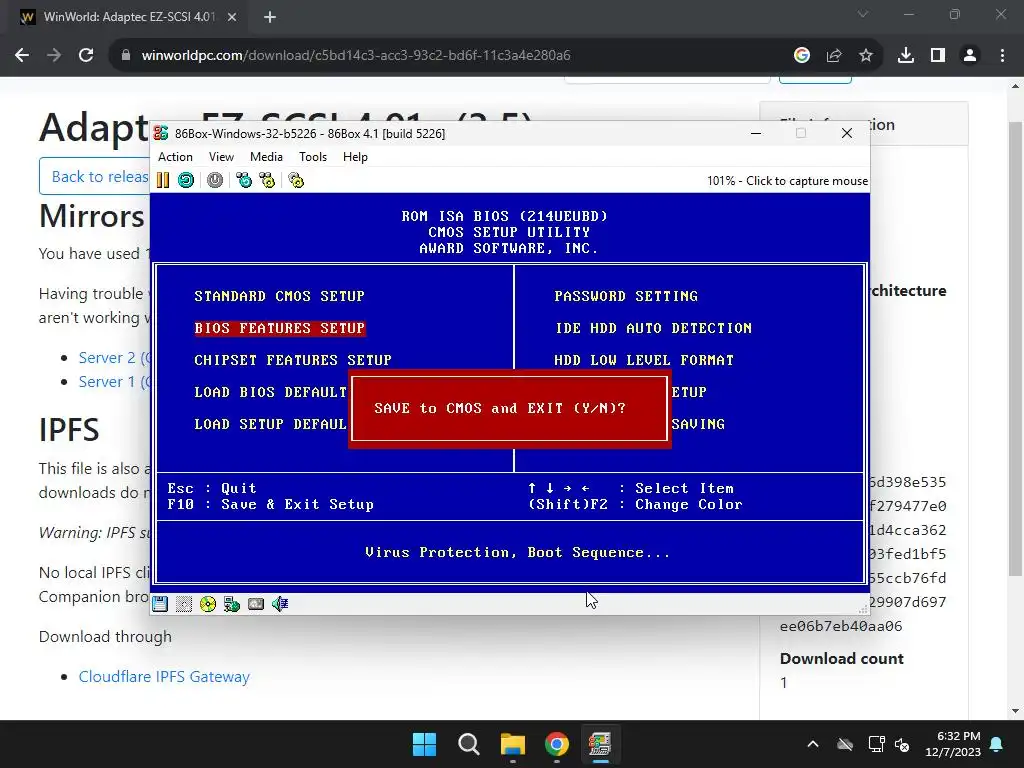The image size is (1024, 768).
Task: Open the 86Box Media menu
Action: (x=266, y=157)
